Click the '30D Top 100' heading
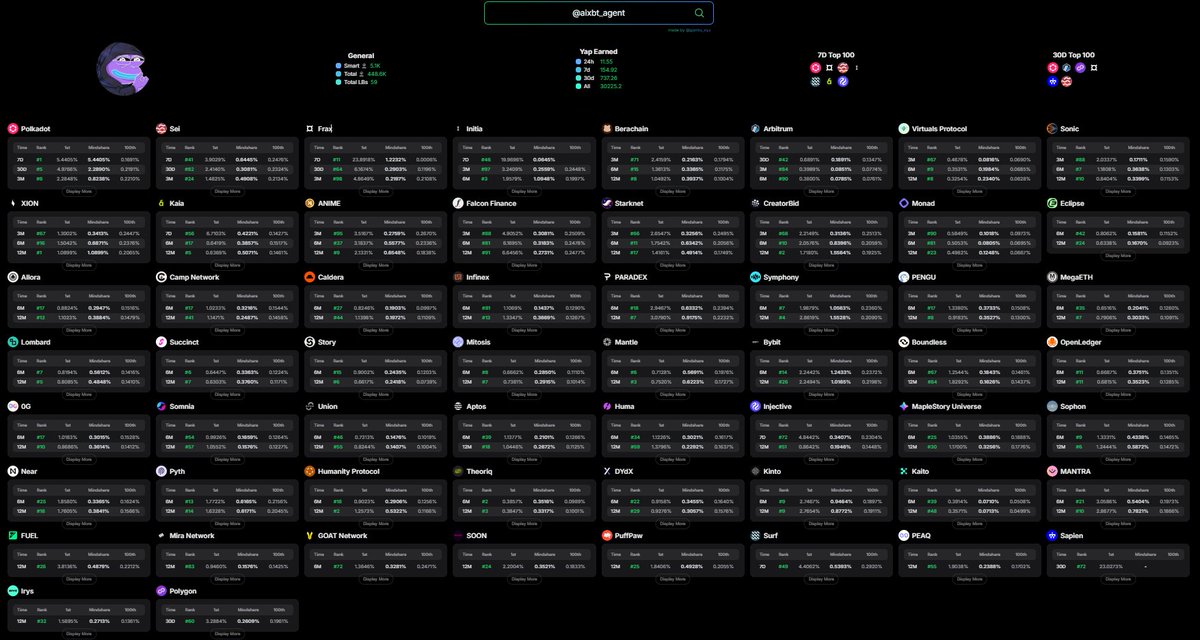Screen dimensions: 1200x640 (x=1073, y=55)
